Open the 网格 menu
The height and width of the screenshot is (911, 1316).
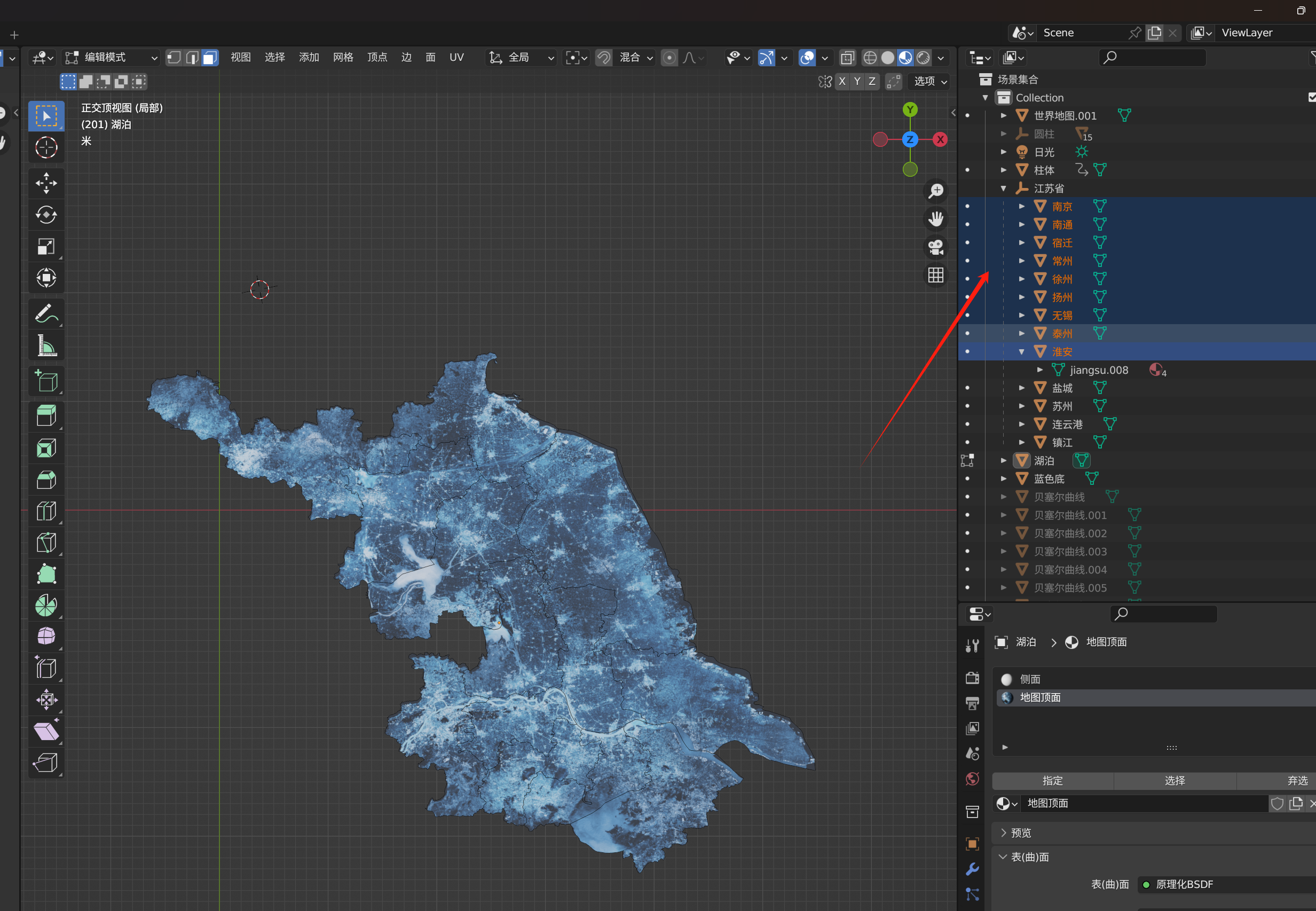tap(343, 58)
